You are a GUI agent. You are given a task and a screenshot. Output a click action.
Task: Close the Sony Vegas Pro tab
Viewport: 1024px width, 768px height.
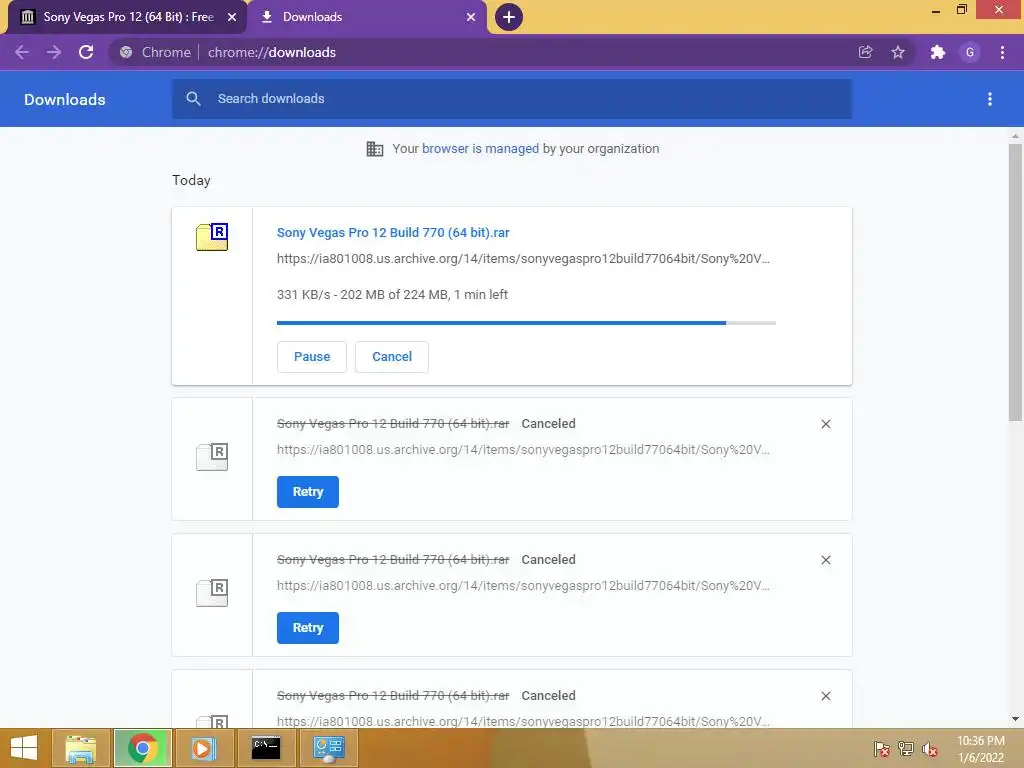(232, 17)
